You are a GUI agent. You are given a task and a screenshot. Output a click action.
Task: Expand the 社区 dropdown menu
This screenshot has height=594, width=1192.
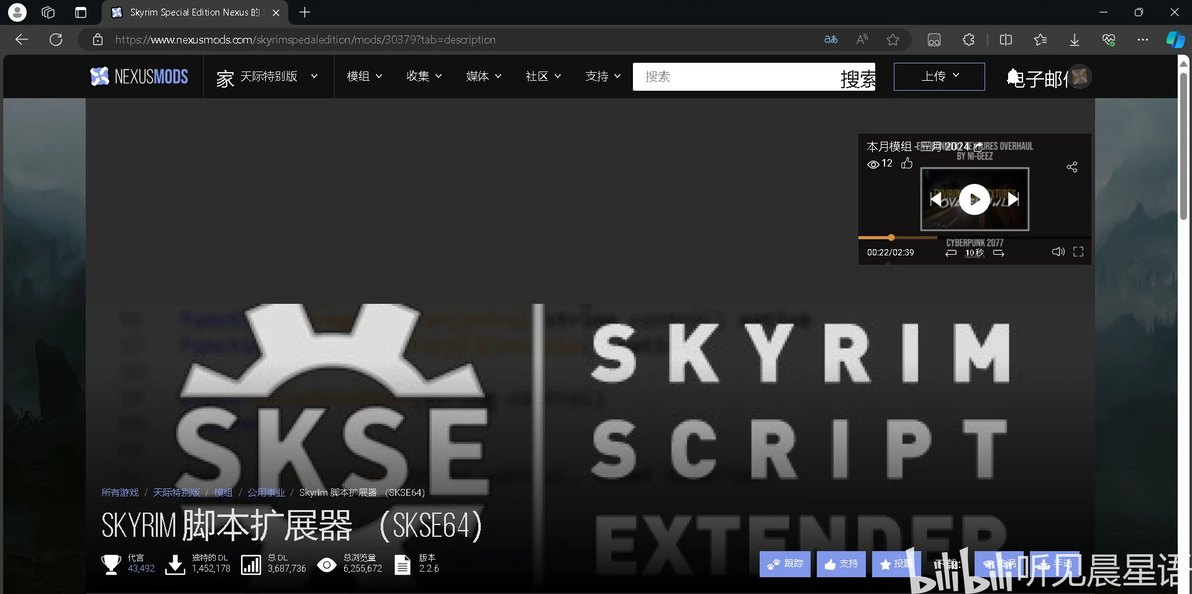pos(543,76)
